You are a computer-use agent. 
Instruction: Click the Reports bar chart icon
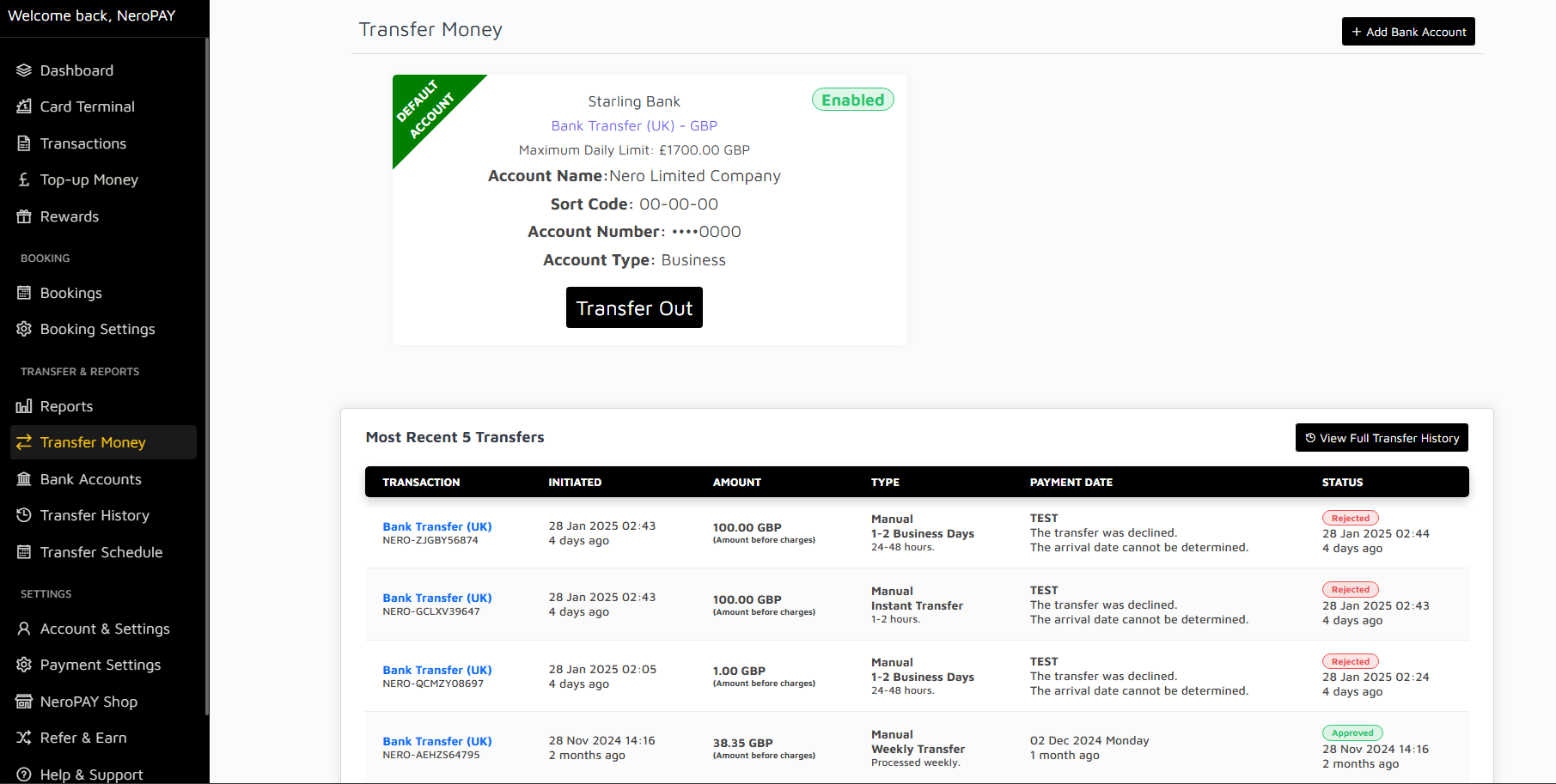click(24, 406)
